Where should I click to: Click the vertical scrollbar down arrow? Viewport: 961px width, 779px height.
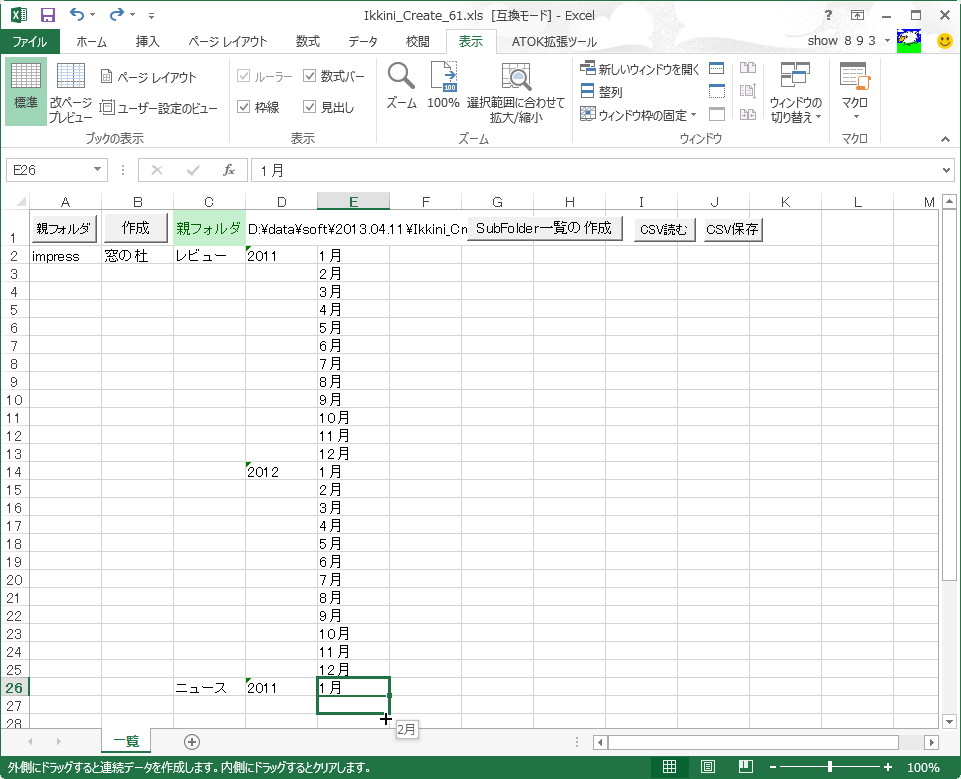(949, 721)
